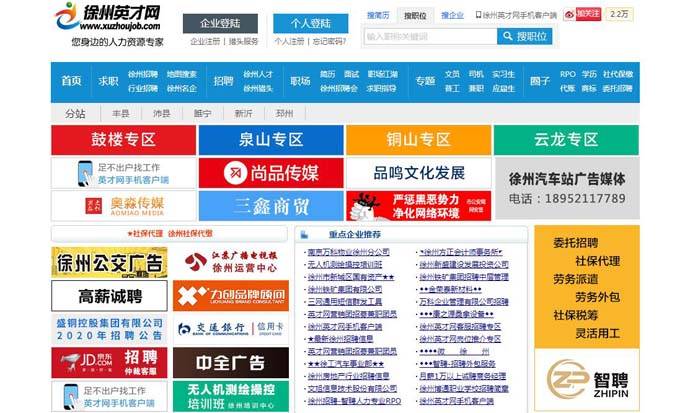The width and height of the screenshot is (690, 413).
Task: Go to 首页 in the navigation bar
Action: [71, 81]
